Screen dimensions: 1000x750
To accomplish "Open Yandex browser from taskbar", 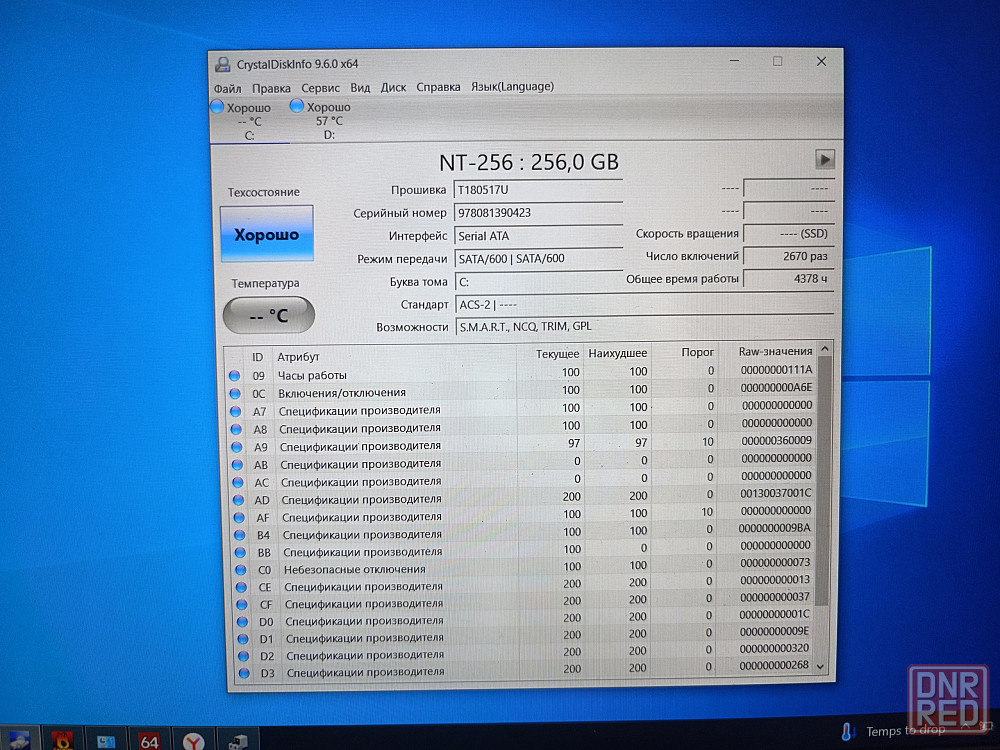I will (193, 740).
